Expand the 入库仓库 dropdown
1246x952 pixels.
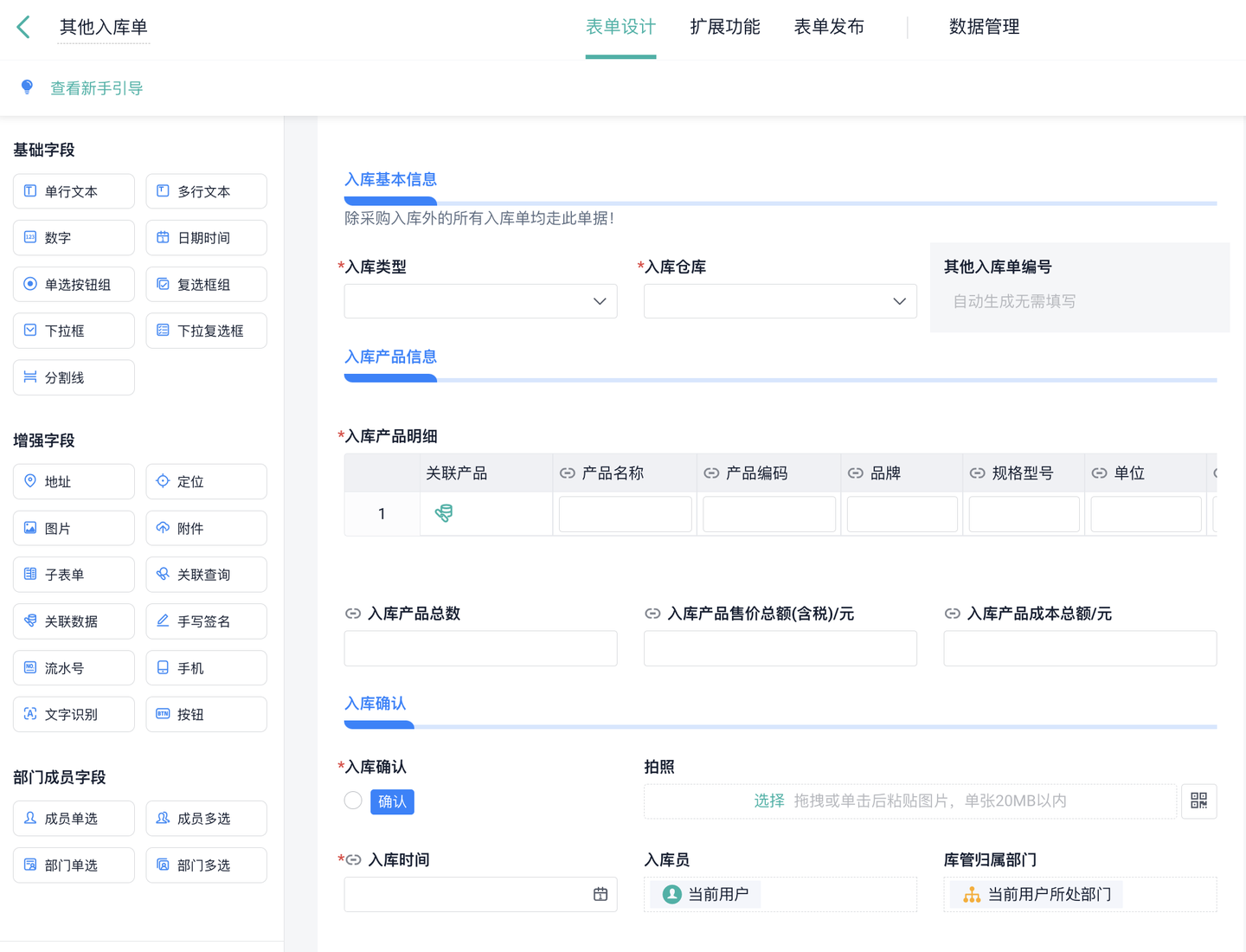click(x=898, y=301)
